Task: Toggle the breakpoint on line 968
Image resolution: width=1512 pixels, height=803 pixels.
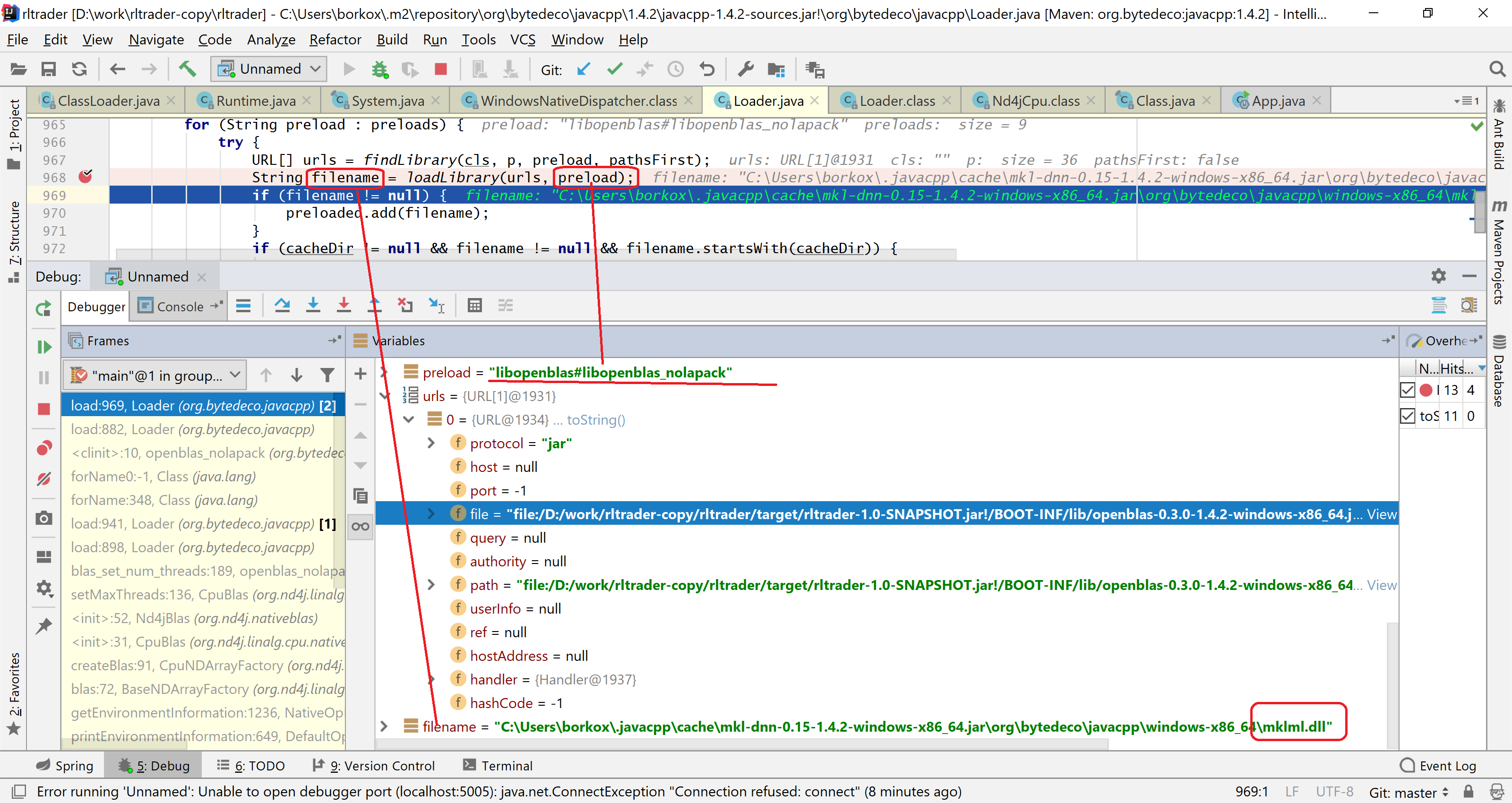Action: point(86,177)
